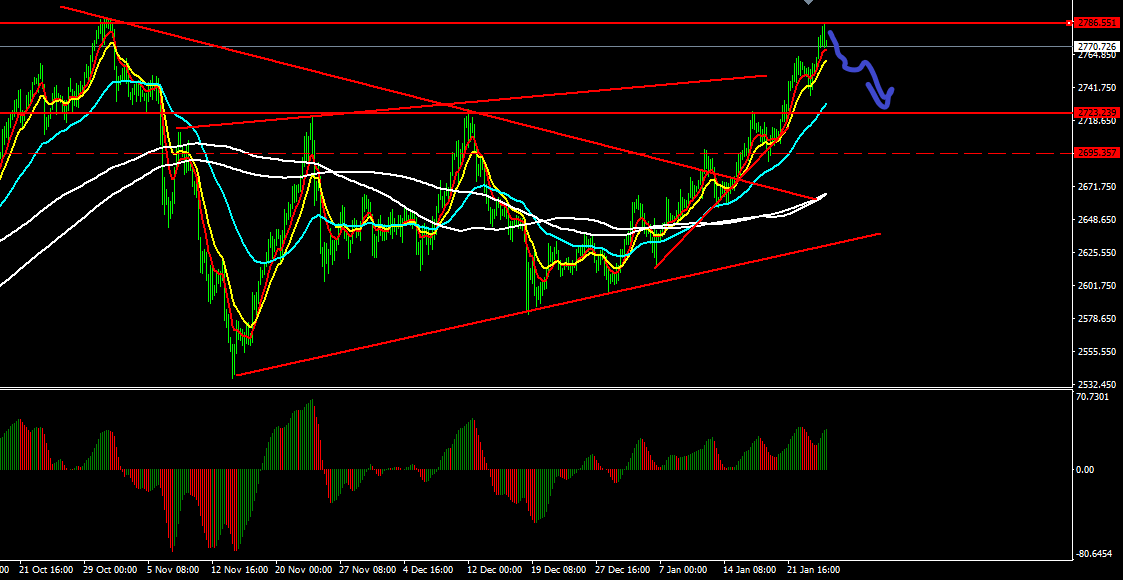Click the indicator maximum value 70.7301
Screen dimensions: 1123x580
click(1095, 396)
